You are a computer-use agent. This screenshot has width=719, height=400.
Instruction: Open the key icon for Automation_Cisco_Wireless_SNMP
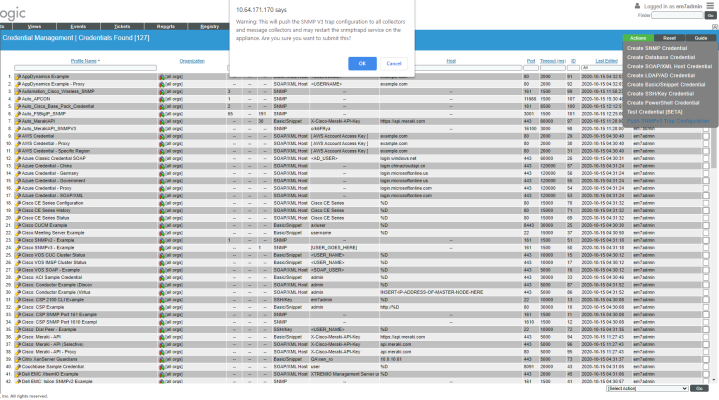[18, 91]
